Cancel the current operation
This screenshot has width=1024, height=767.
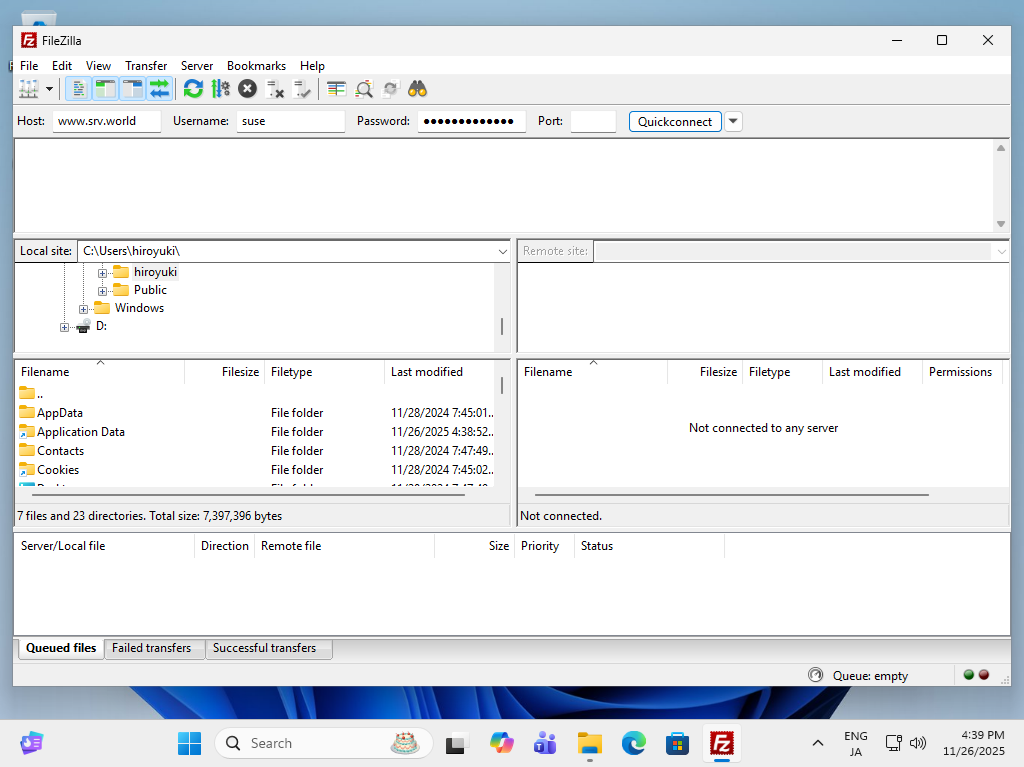(x=247, y=89)
